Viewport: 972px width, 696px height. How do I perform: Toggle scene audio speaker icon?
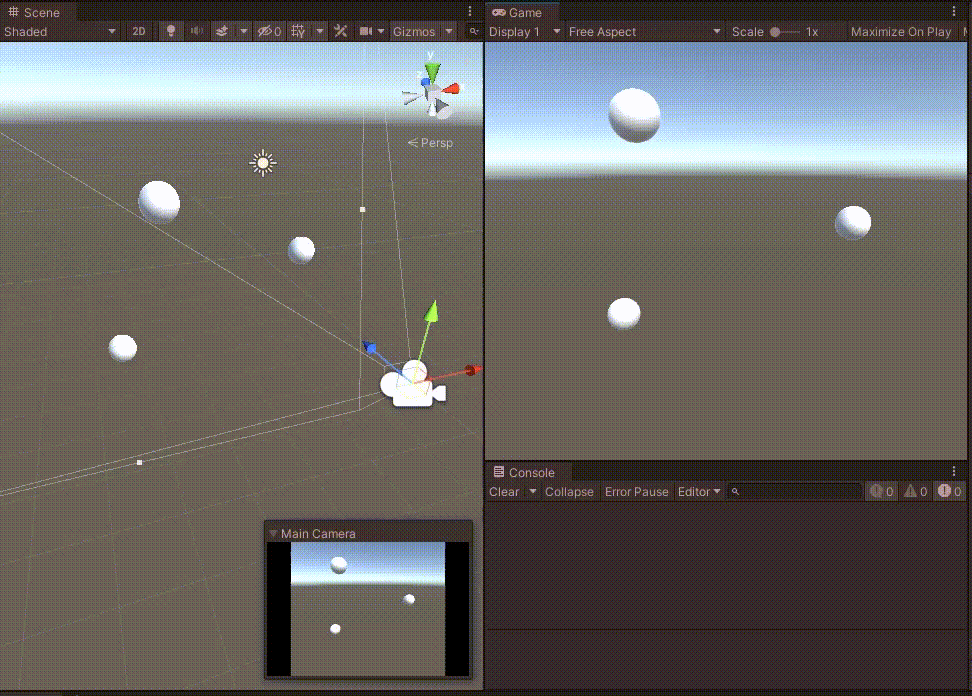pos(197,32)
